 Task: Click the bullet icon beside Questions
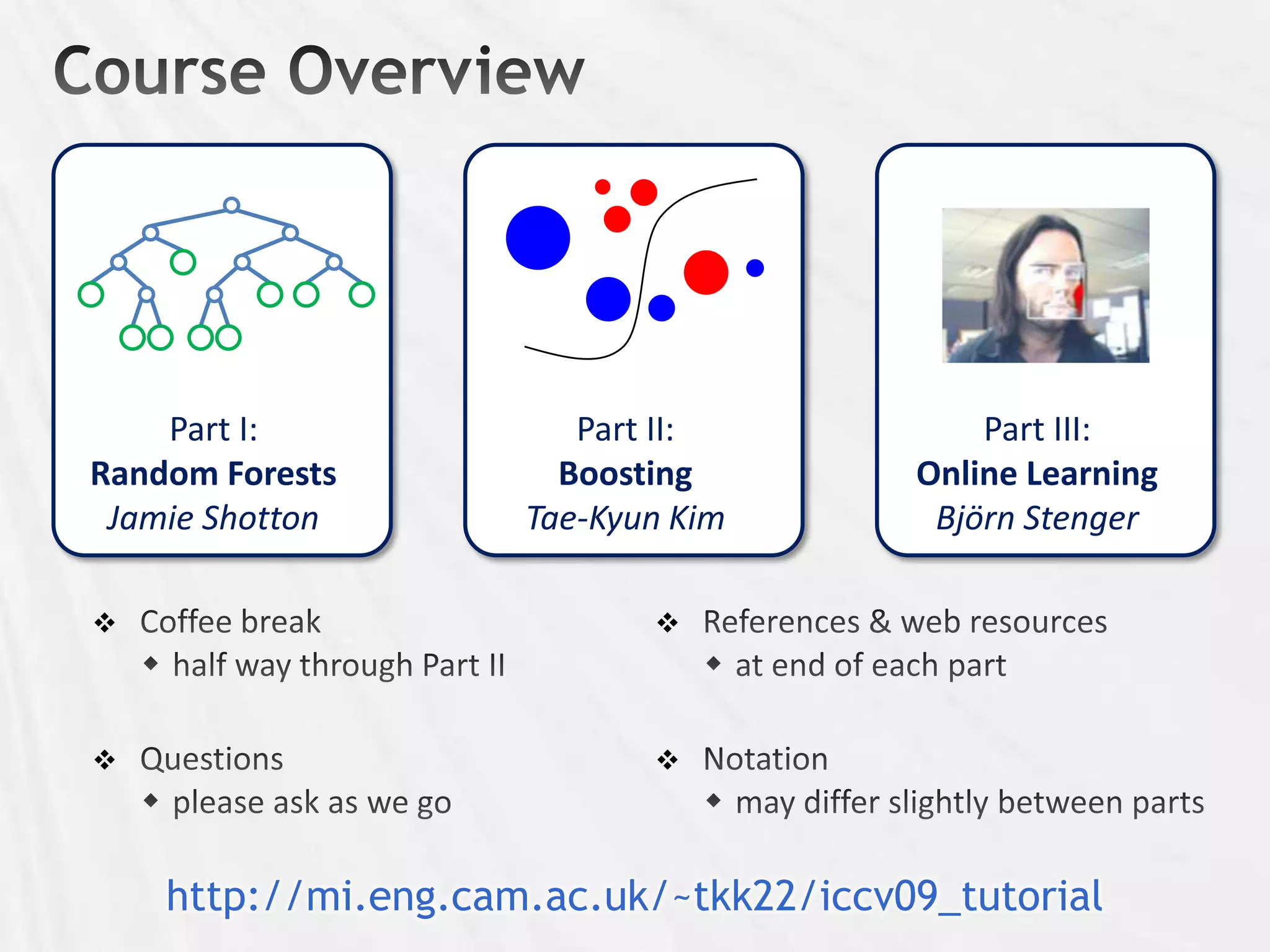[x=105, y=759]
